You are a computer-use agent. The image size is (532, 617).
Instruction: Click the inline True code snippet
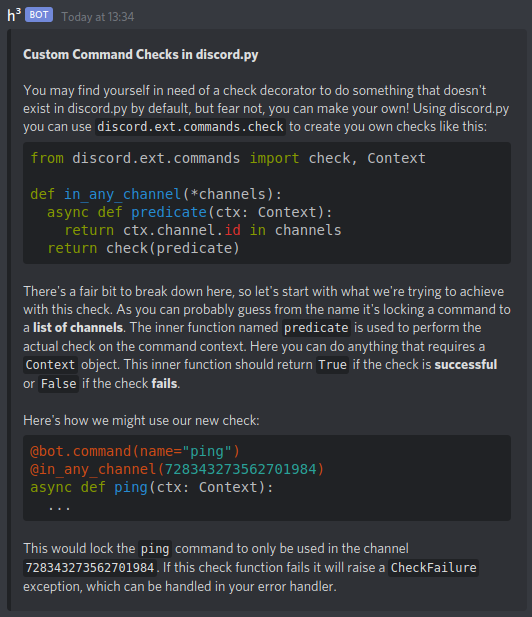coord(332,365)
